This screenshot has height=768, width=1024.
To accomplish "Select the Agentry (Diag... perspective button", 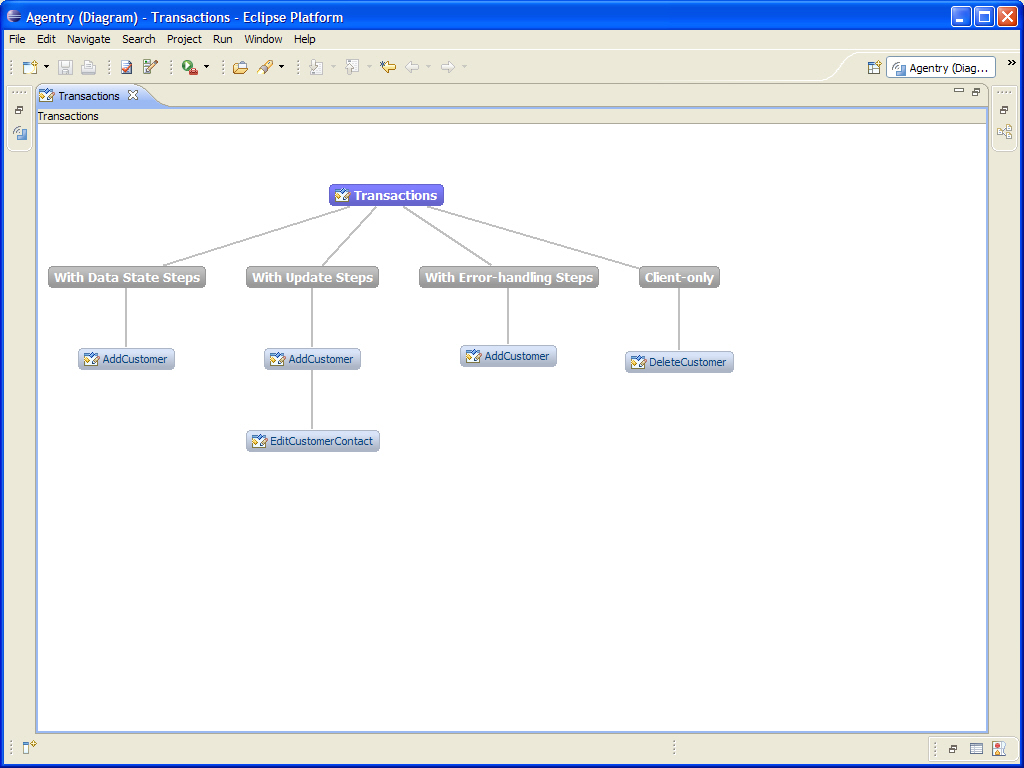I will (940, 67).
